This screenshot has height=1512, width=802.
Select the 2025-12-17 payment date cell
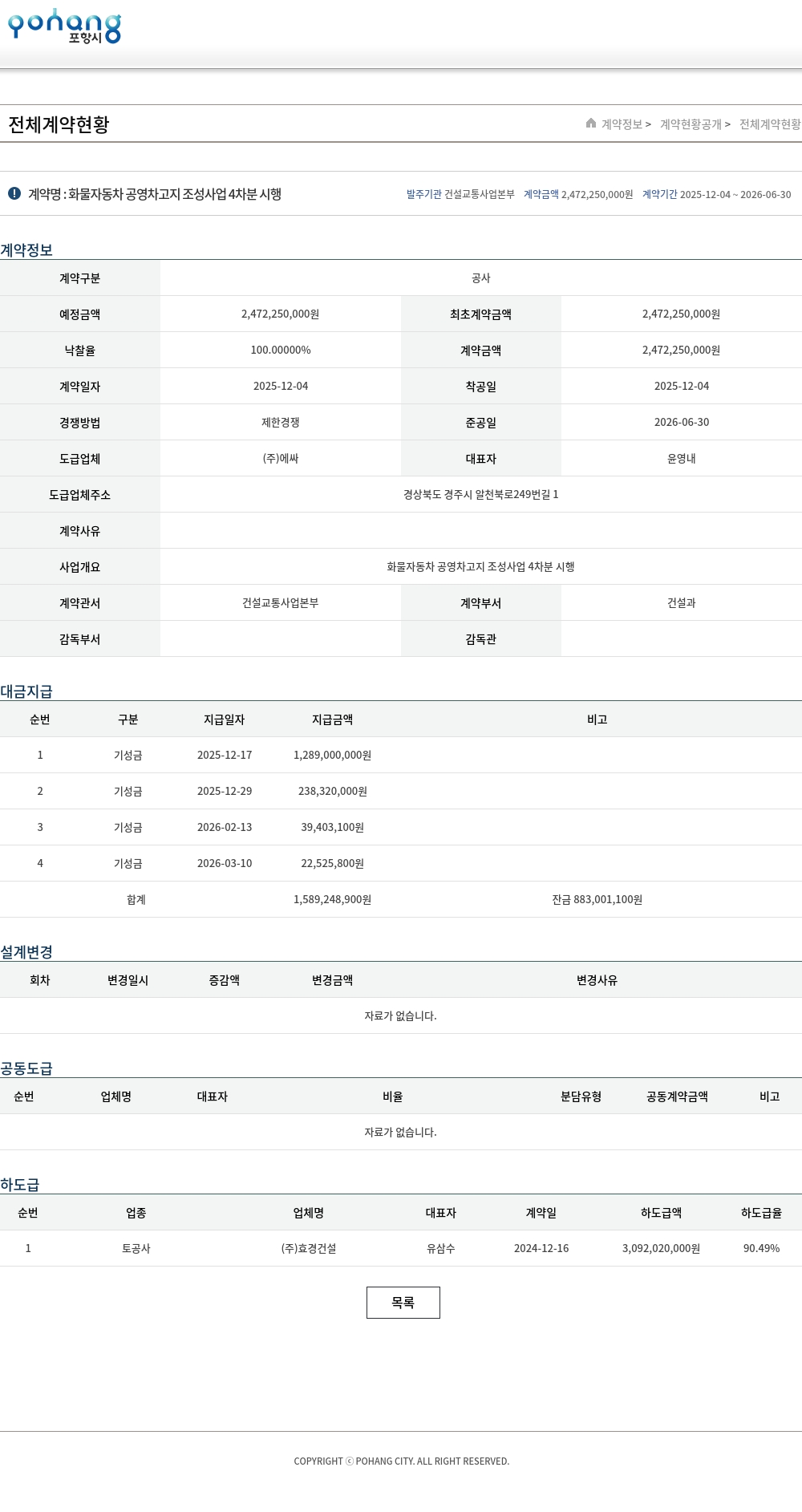click(x=225, y=756)
